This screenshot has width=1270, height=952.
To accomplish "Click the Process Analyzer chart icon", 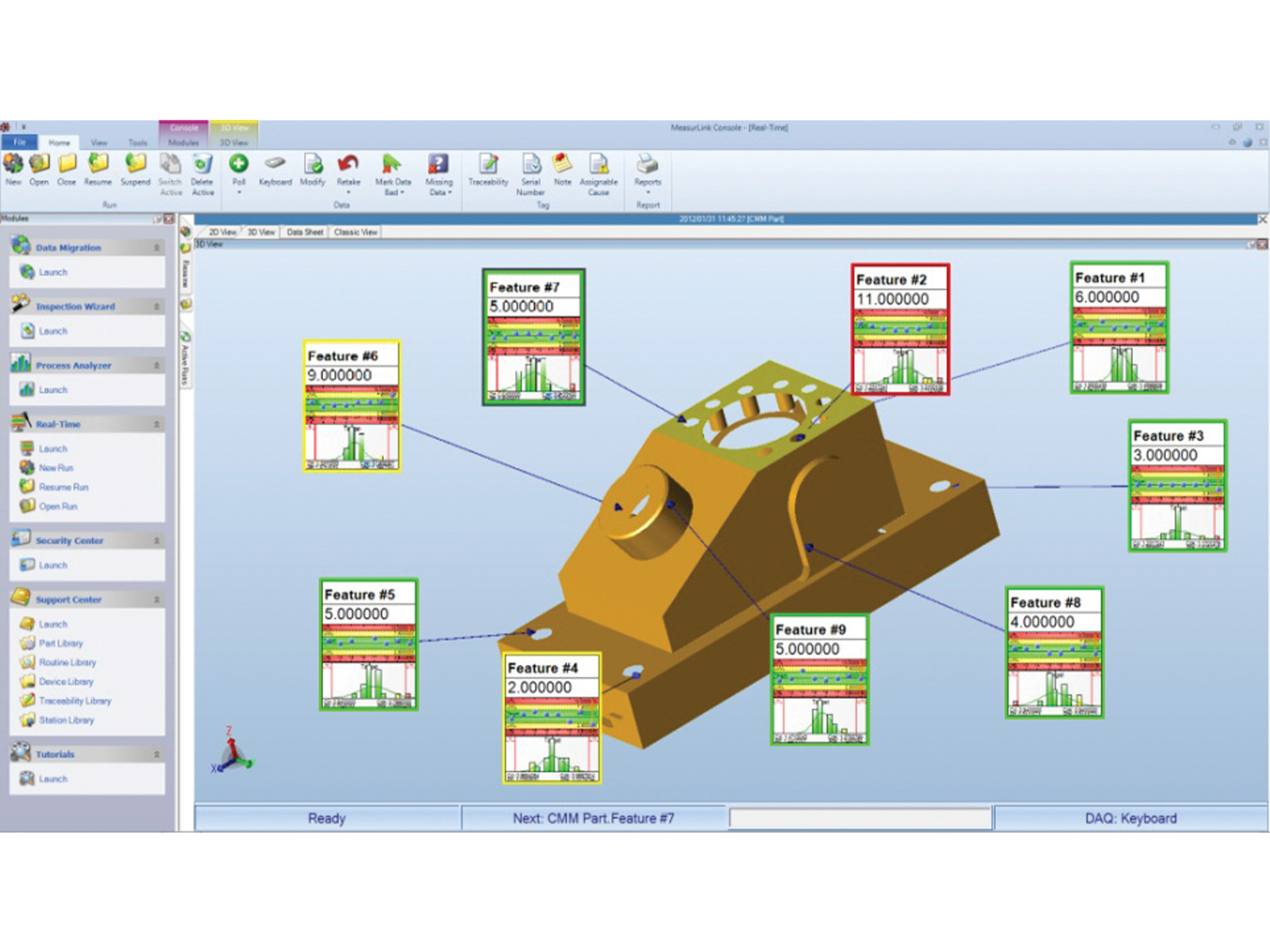I will coord(21,363).
